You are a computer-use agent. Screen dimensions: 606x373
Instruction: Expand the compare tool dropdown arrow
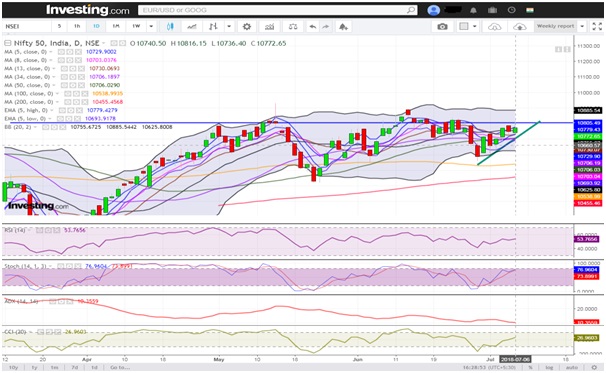[x=229, y=26]
